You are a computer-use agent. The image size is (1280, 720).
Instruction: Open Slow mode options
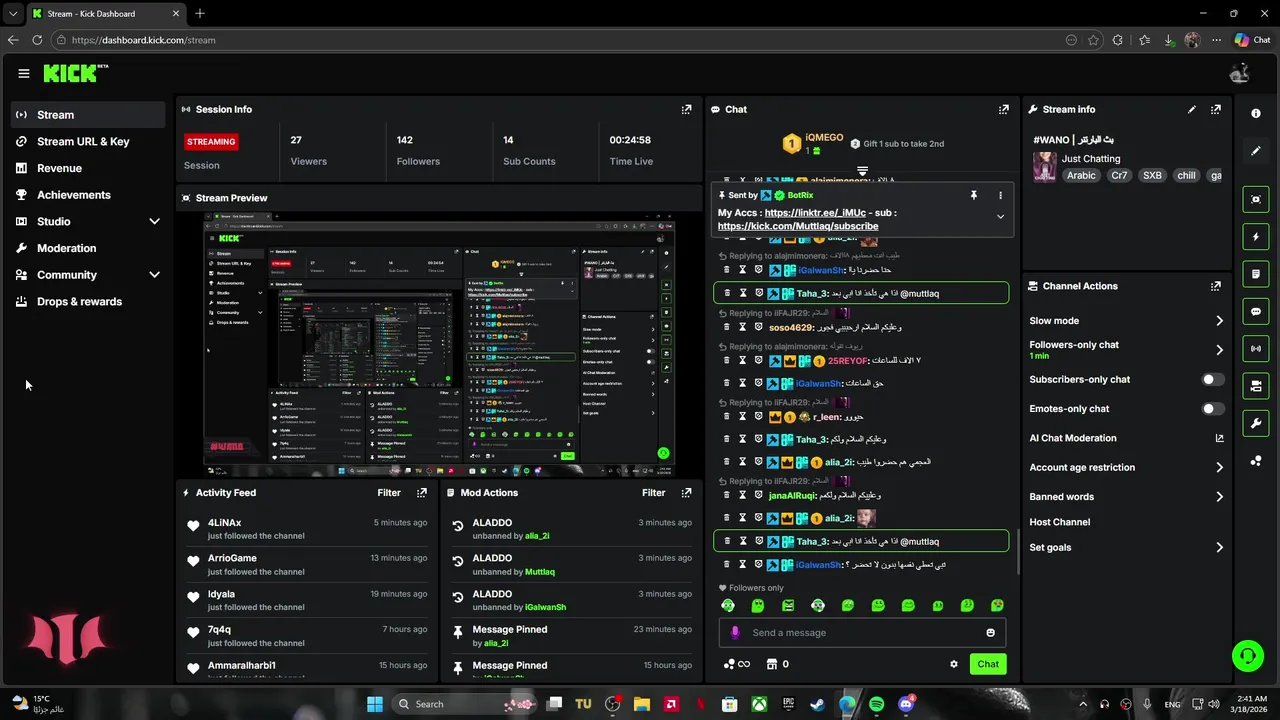point(1126,321)
